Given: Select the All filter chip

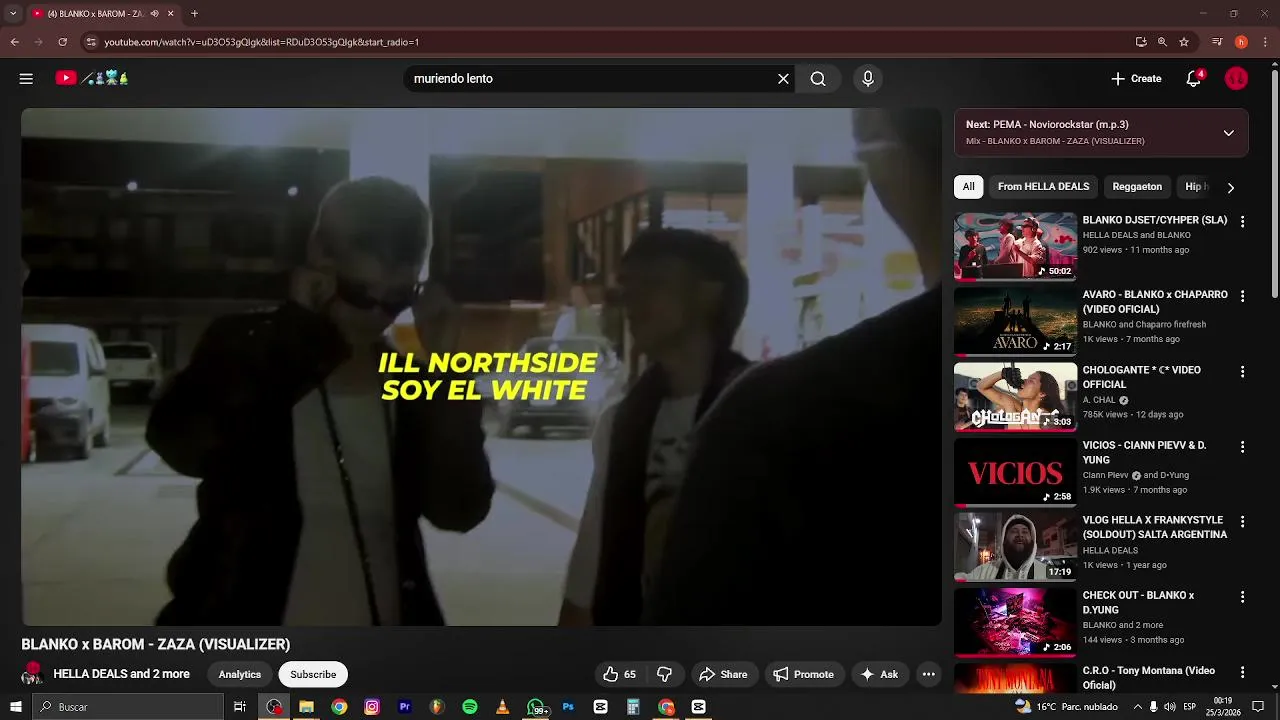Looking at the screenshot, I should coord(968,187).
